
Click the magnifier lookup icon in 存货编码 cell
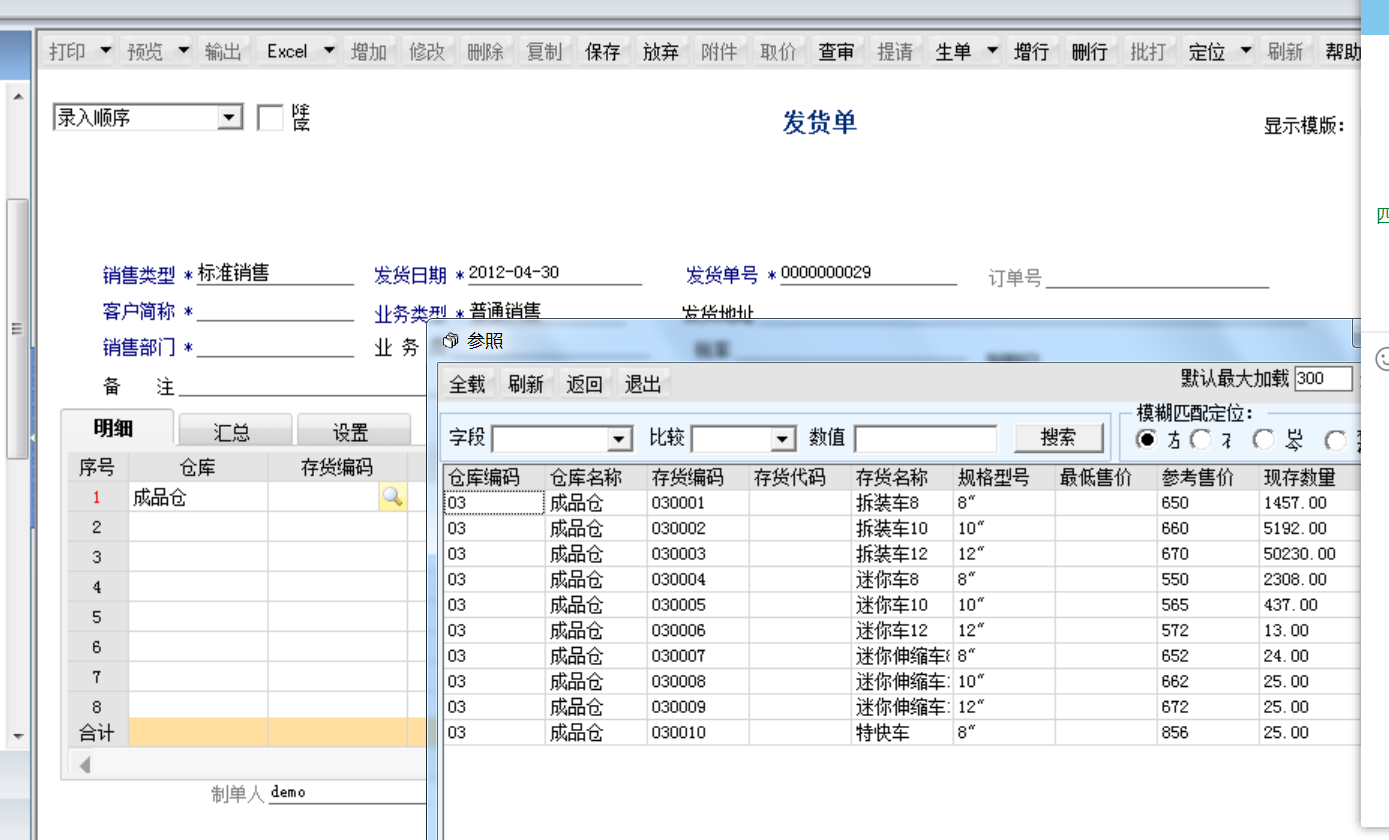(392, 497)
